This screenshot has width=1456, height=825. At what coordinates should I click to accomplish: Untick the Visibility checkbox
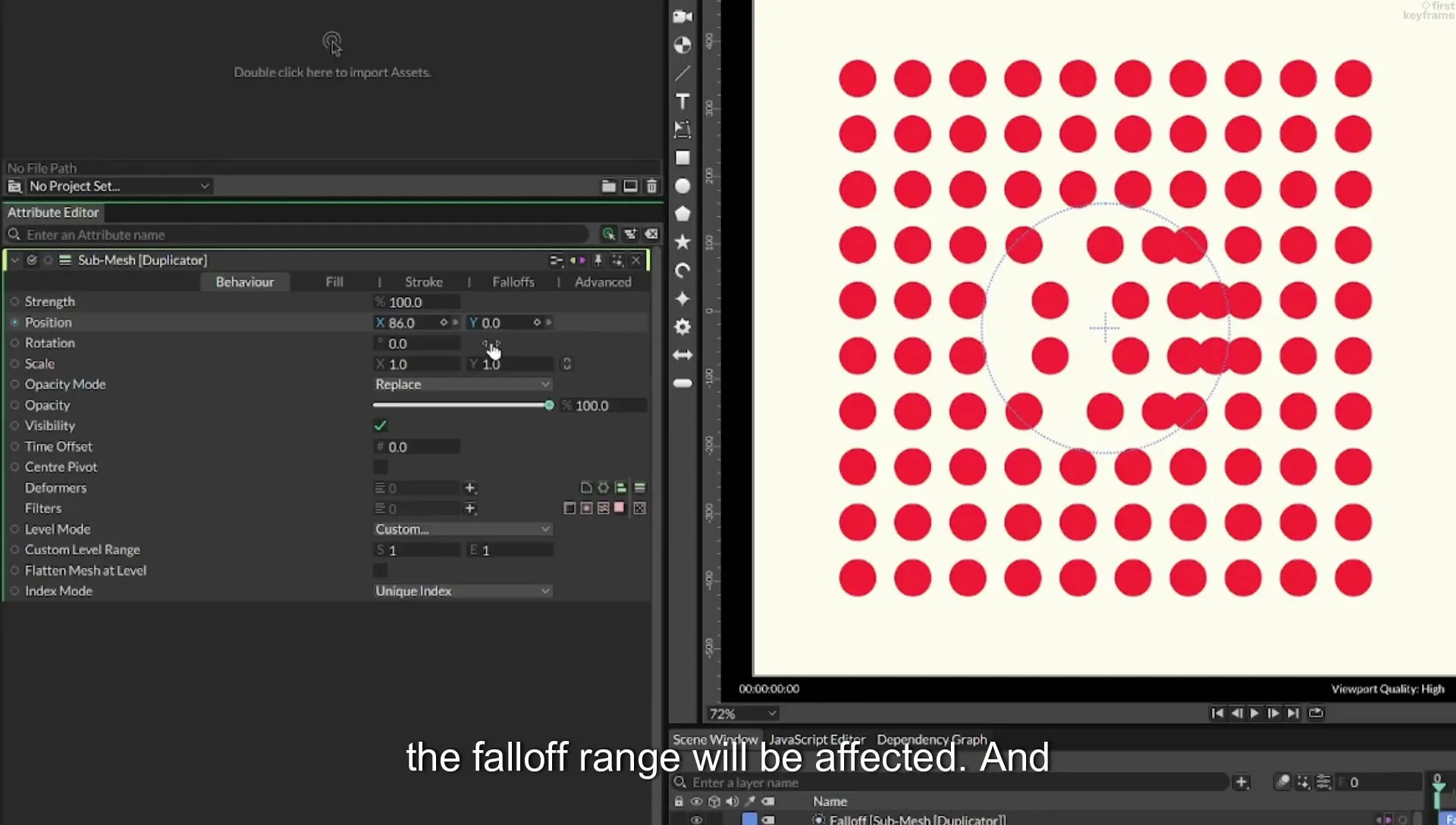click(381, 425)
